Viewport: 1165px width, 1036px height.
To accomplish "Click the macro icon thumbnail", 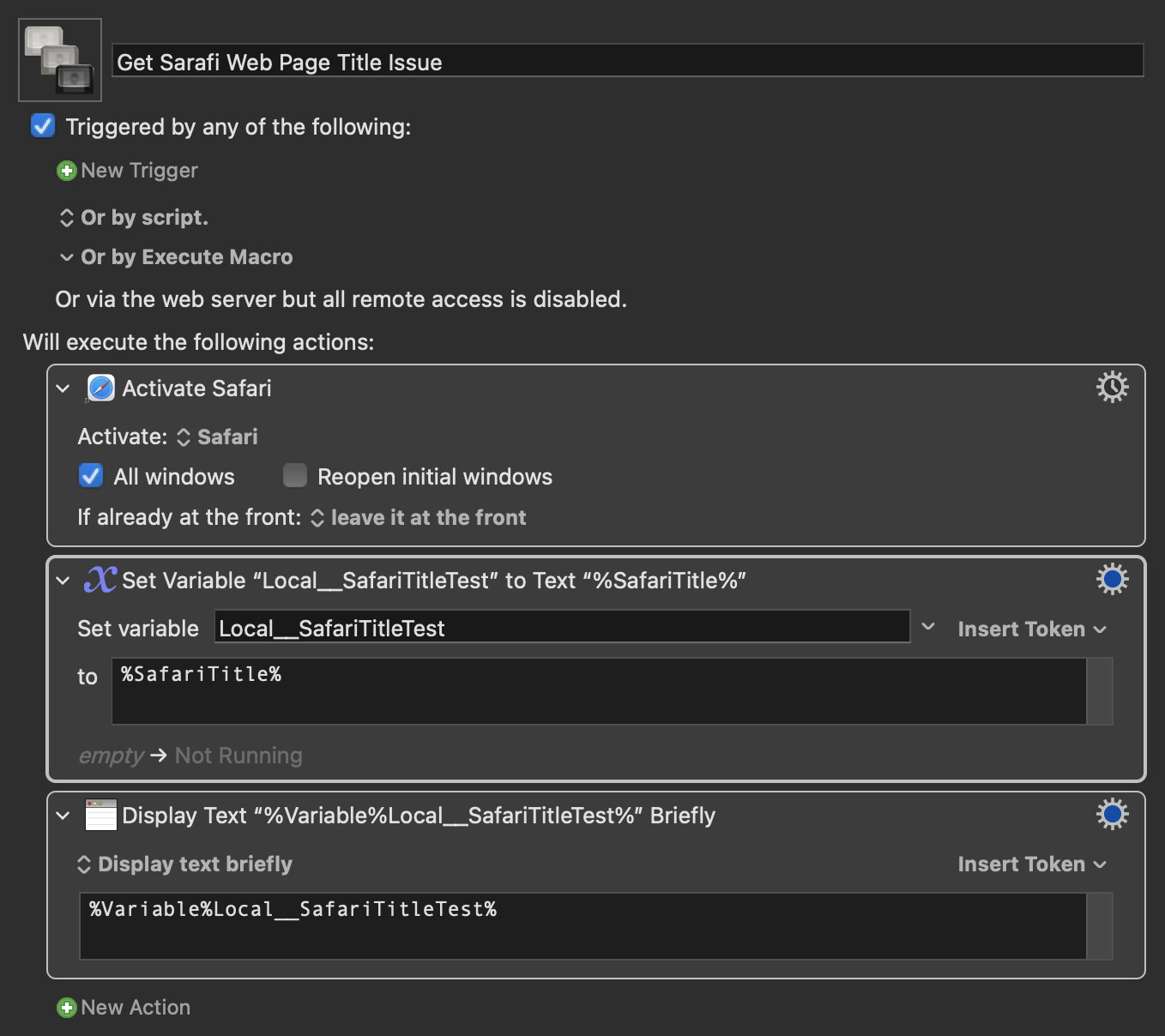I will [x=60, y=60].
